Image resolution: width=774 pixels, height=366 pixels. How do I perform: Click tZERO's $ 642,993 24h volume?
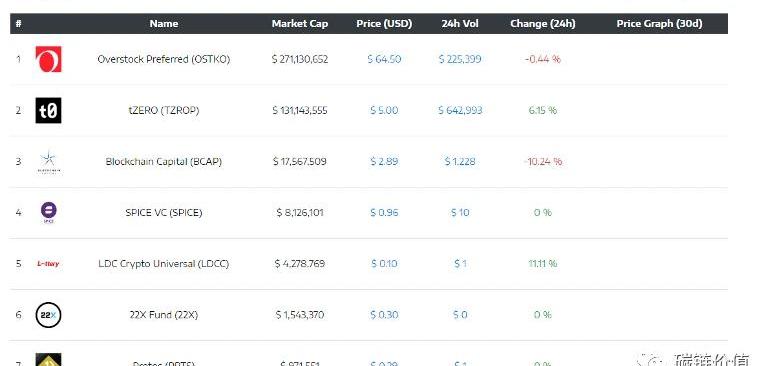click(460, 110)
